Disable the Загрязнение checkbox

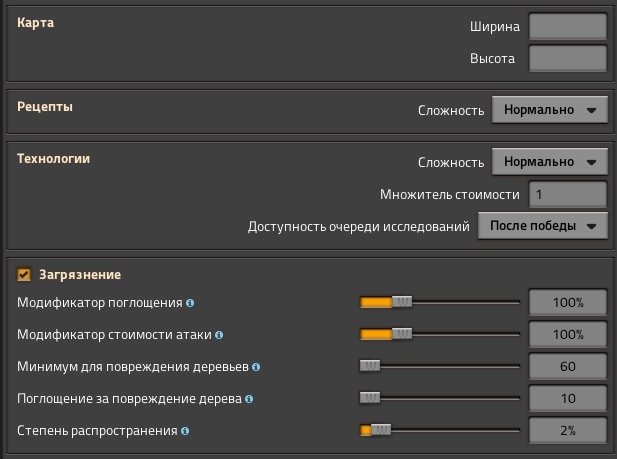(x=24, y=274)
